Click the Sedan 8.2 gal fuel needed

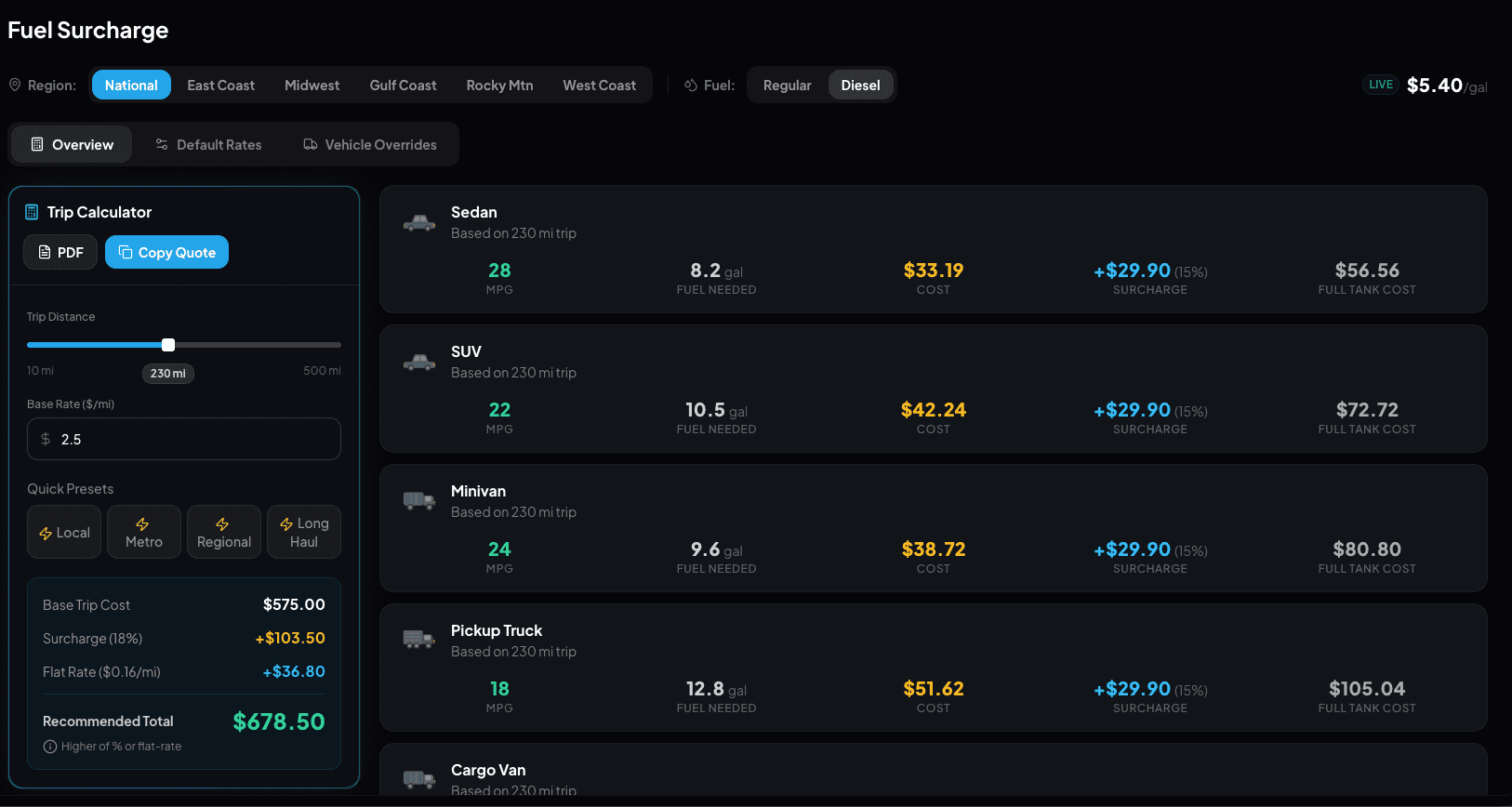[x=716, y=271]
